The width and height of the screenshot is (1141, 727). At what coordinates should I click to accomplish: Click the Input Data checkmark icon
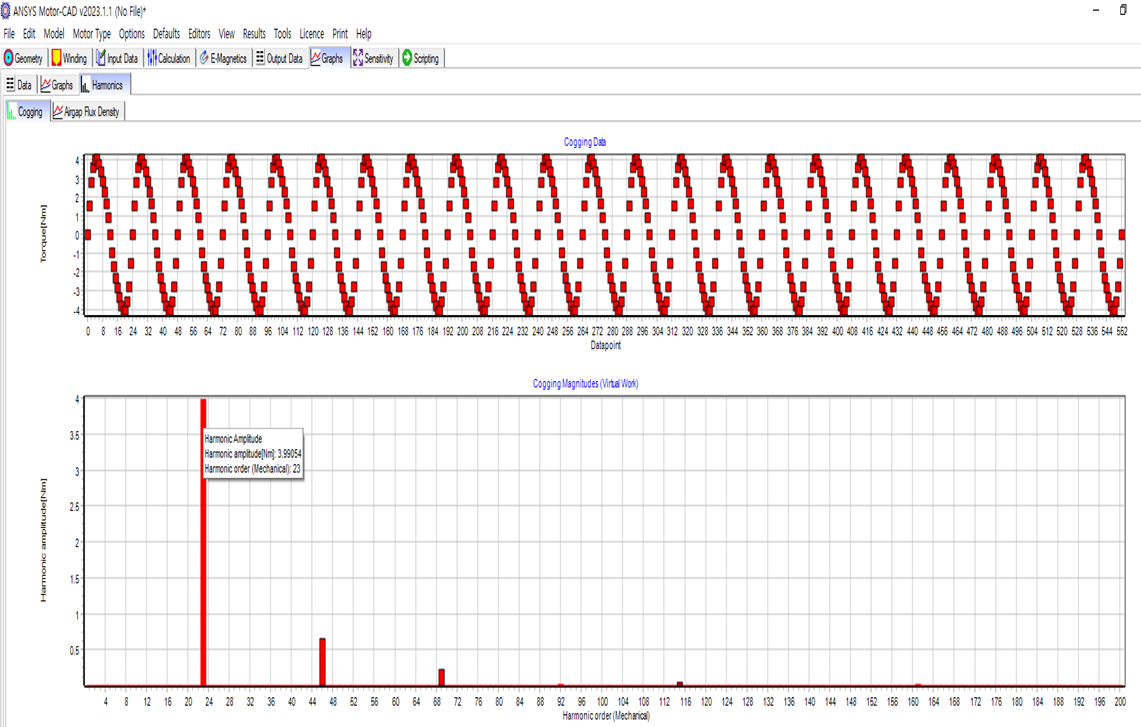(101, 59)
